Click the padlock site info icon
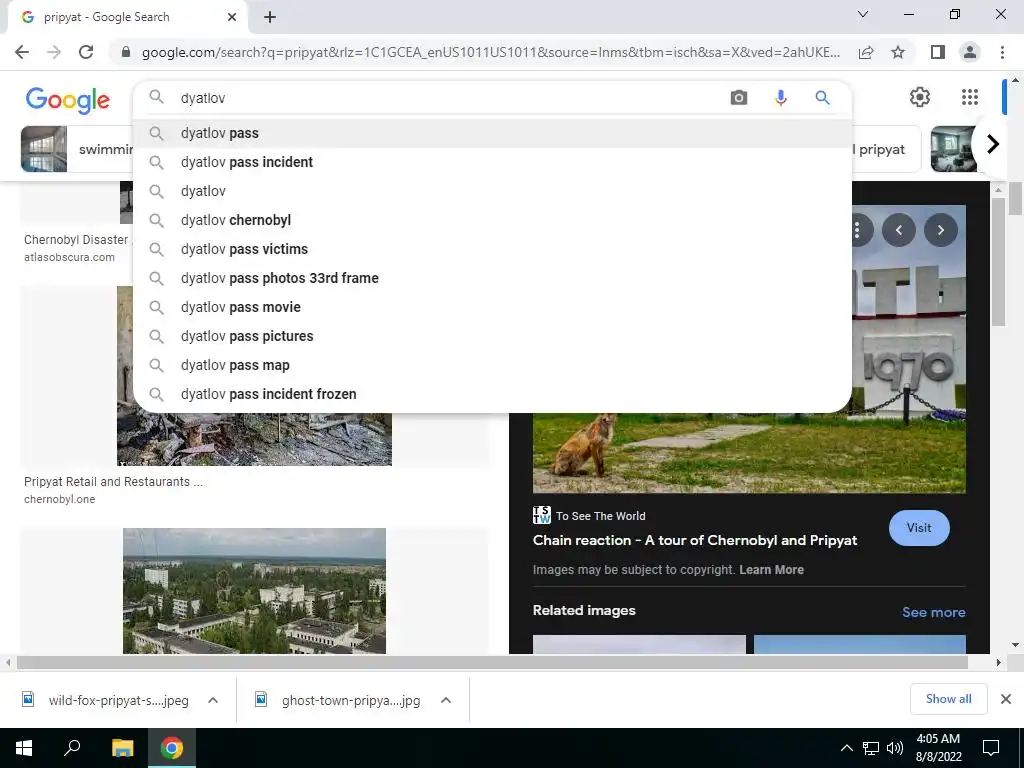 126,52
